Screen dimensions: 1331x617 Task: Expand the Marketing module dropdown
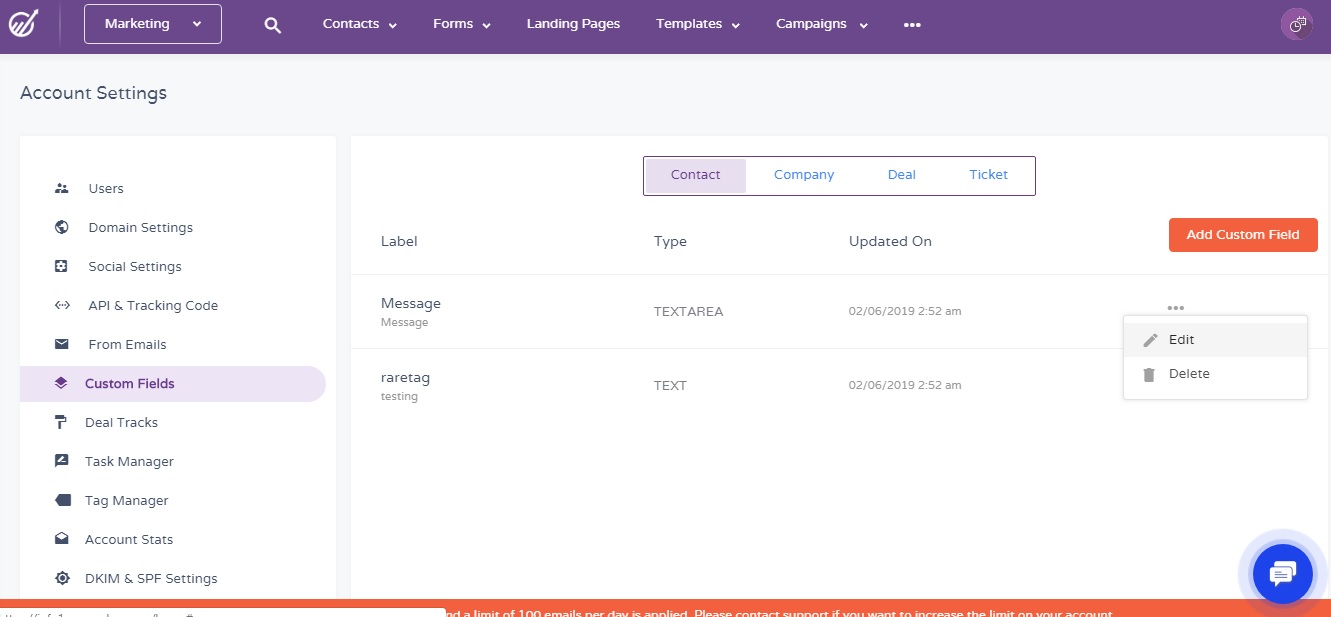point(152,24)
